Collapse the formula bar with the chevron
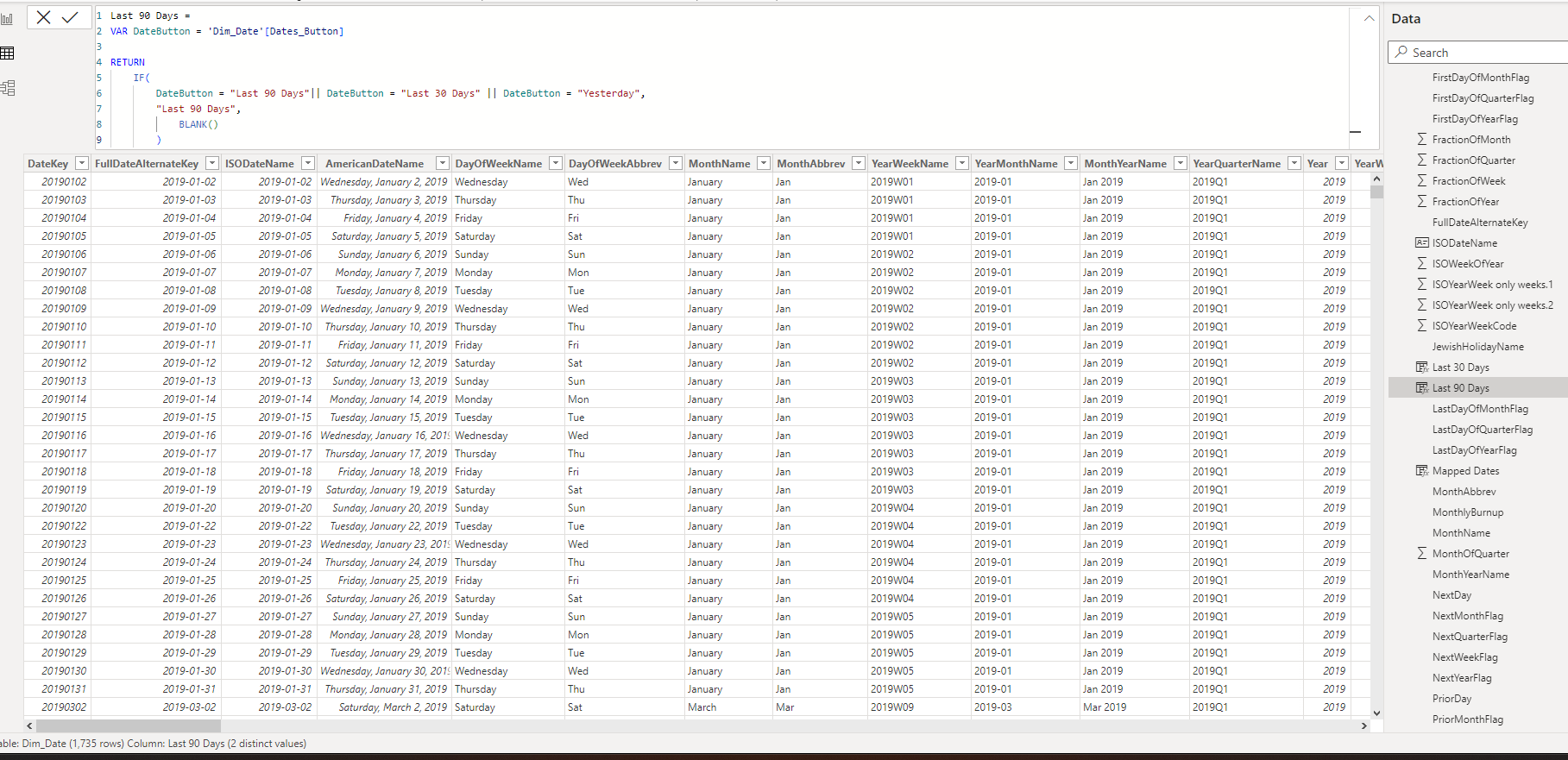This screenshot has height=760, width=1568. click(1370, 18)
